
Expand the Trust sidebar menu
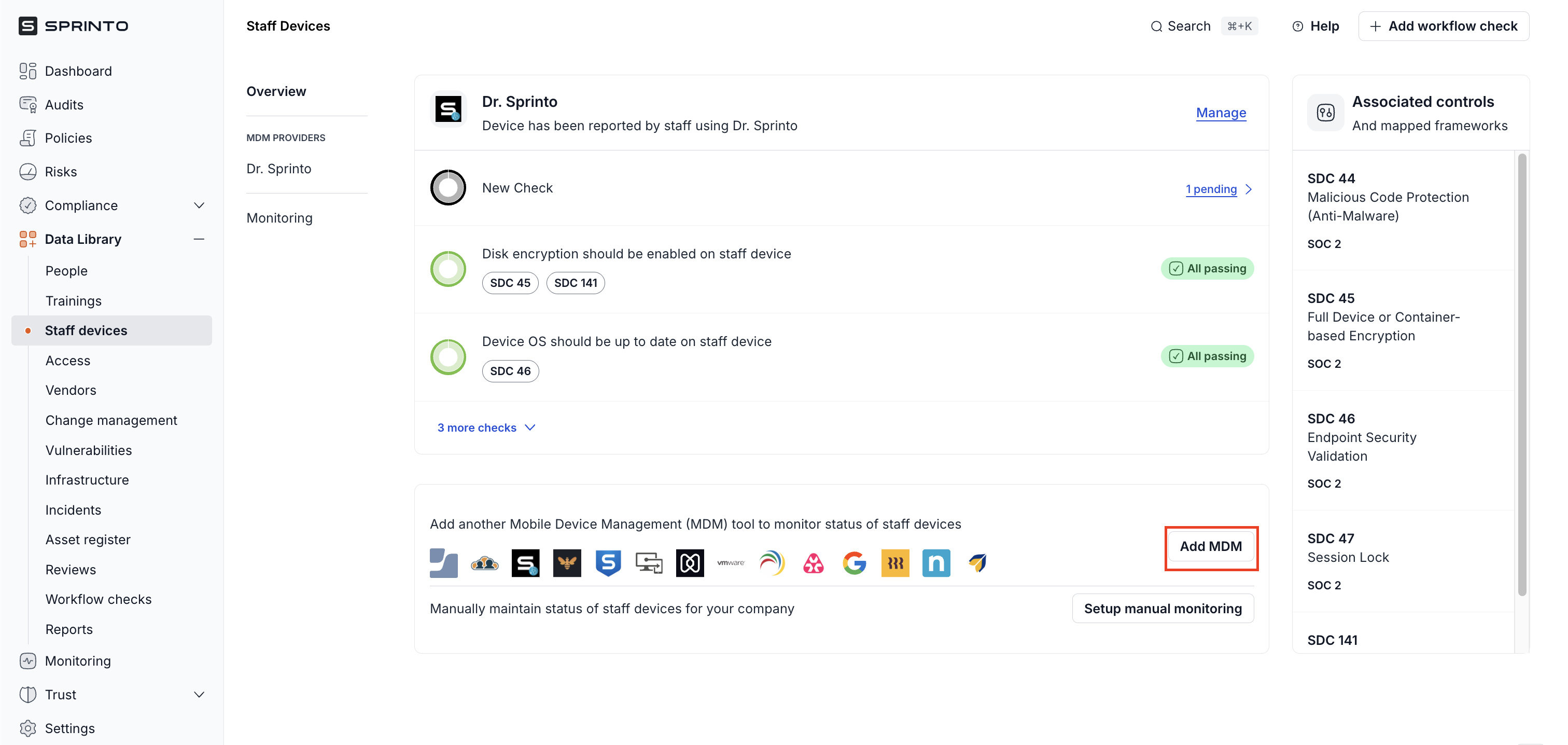pyautogui.click(x=199, y=695)
